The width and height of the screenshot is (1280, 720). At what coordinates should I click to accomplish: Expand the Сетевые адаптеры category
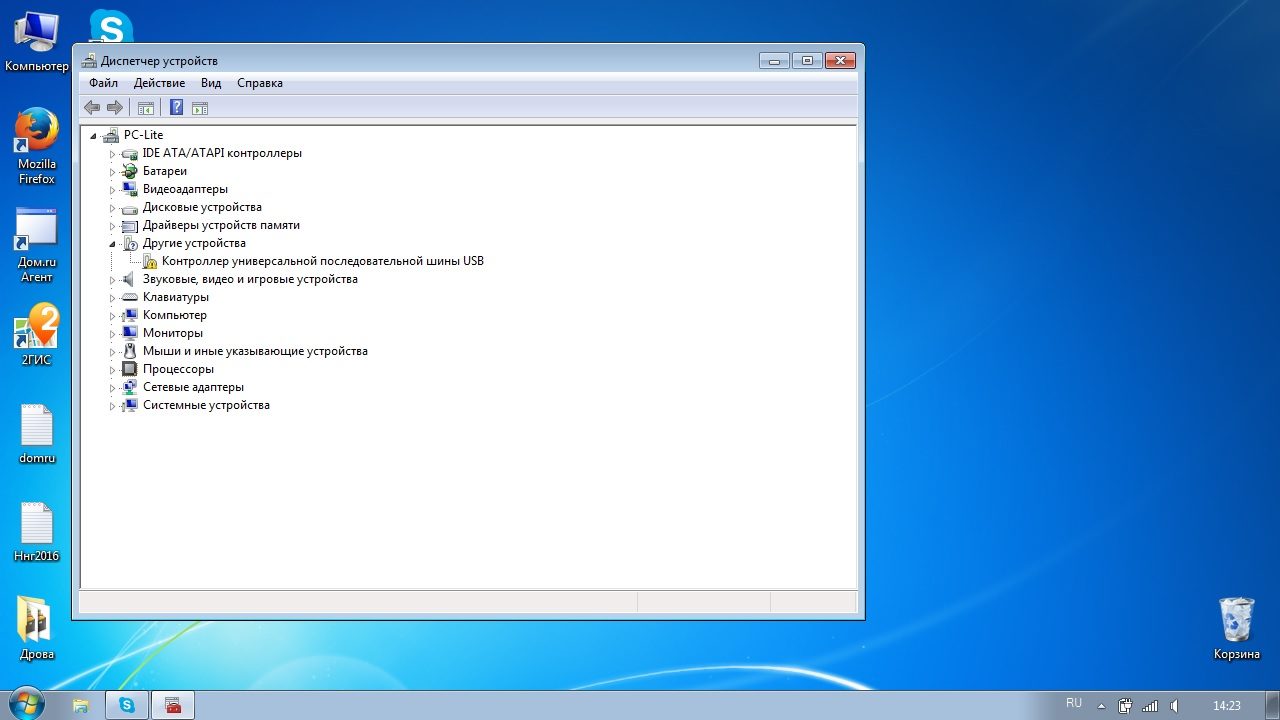coord(113,387)
